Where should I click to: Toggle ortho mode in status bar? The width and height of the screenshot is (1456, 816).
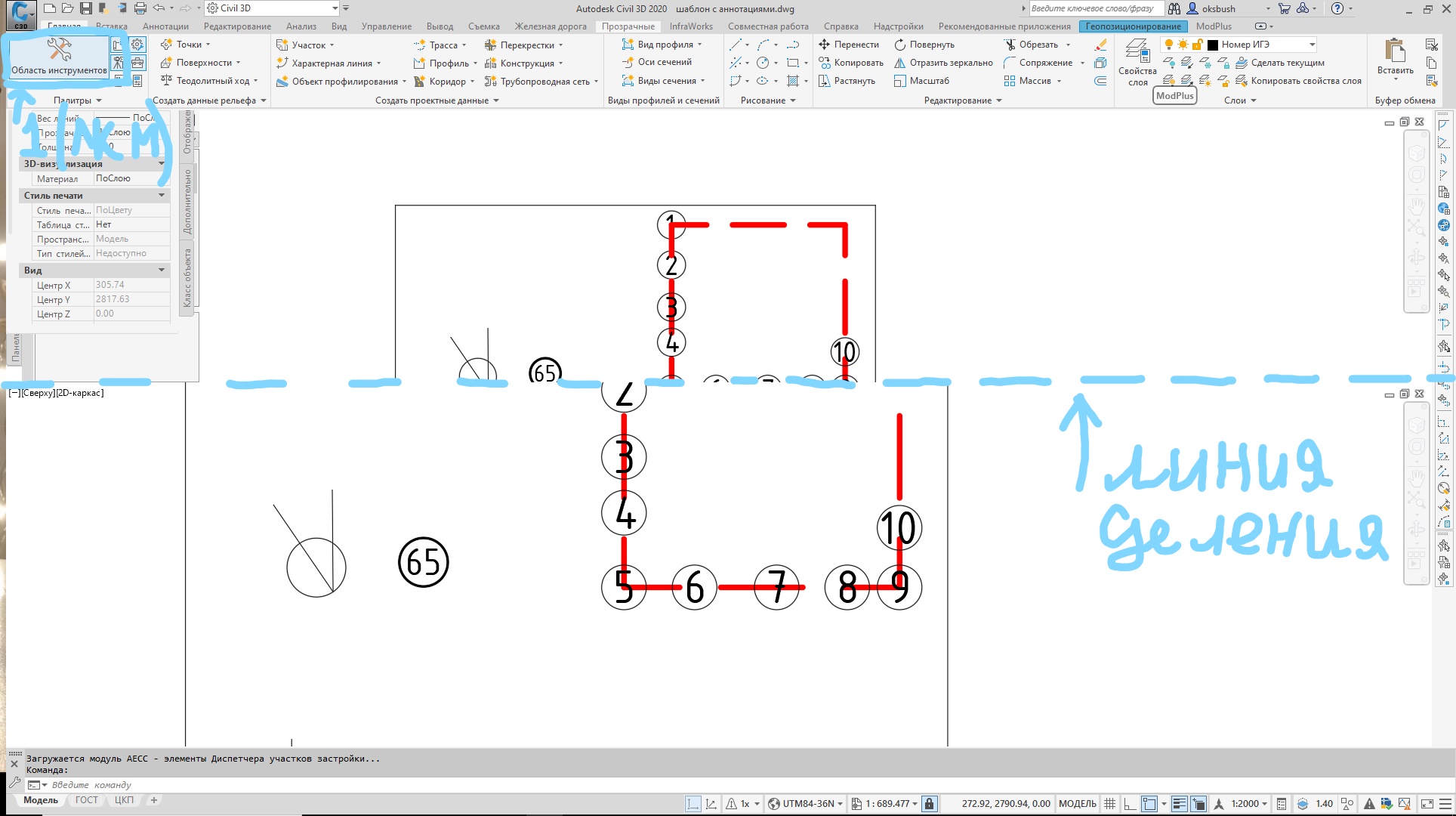pos(1129,804)
